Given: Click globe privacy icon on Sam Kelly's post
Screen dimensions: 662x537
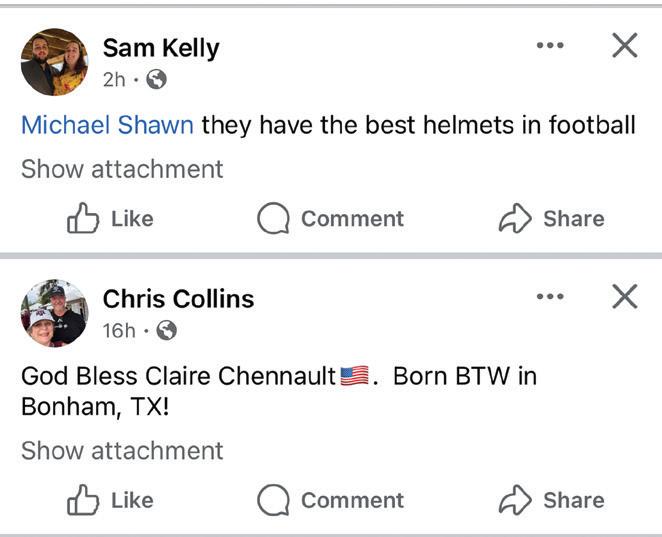Looking at the screenshot, I should [x=156, y=79].
